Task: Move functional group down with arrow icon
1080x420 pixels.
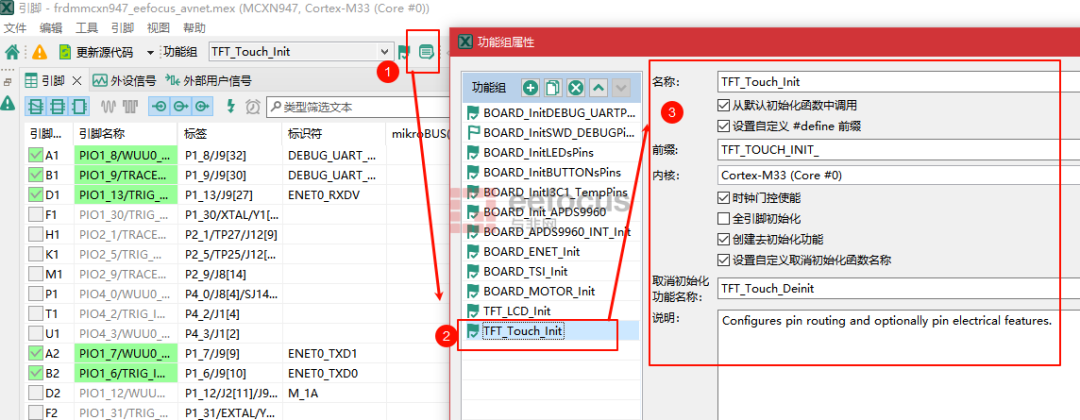Action: 621,87
